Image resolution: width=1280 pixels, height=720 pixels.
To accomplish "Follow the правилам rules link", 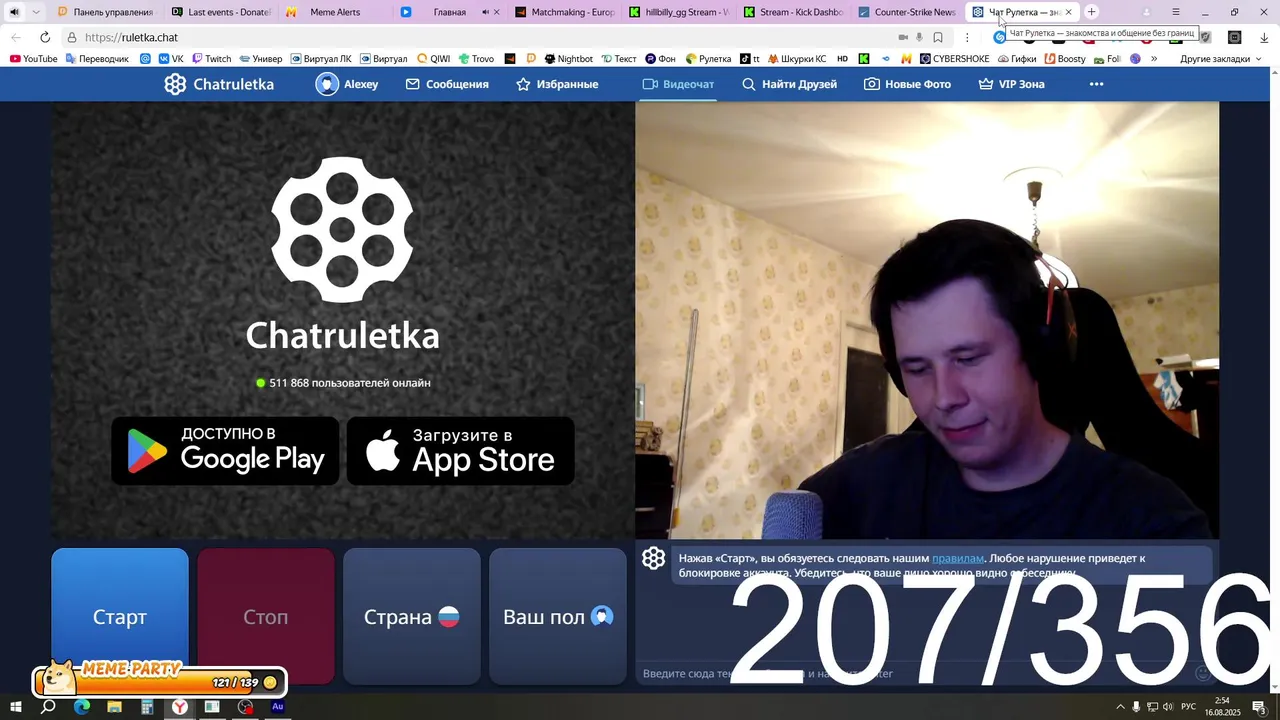I will click(957, 558).
